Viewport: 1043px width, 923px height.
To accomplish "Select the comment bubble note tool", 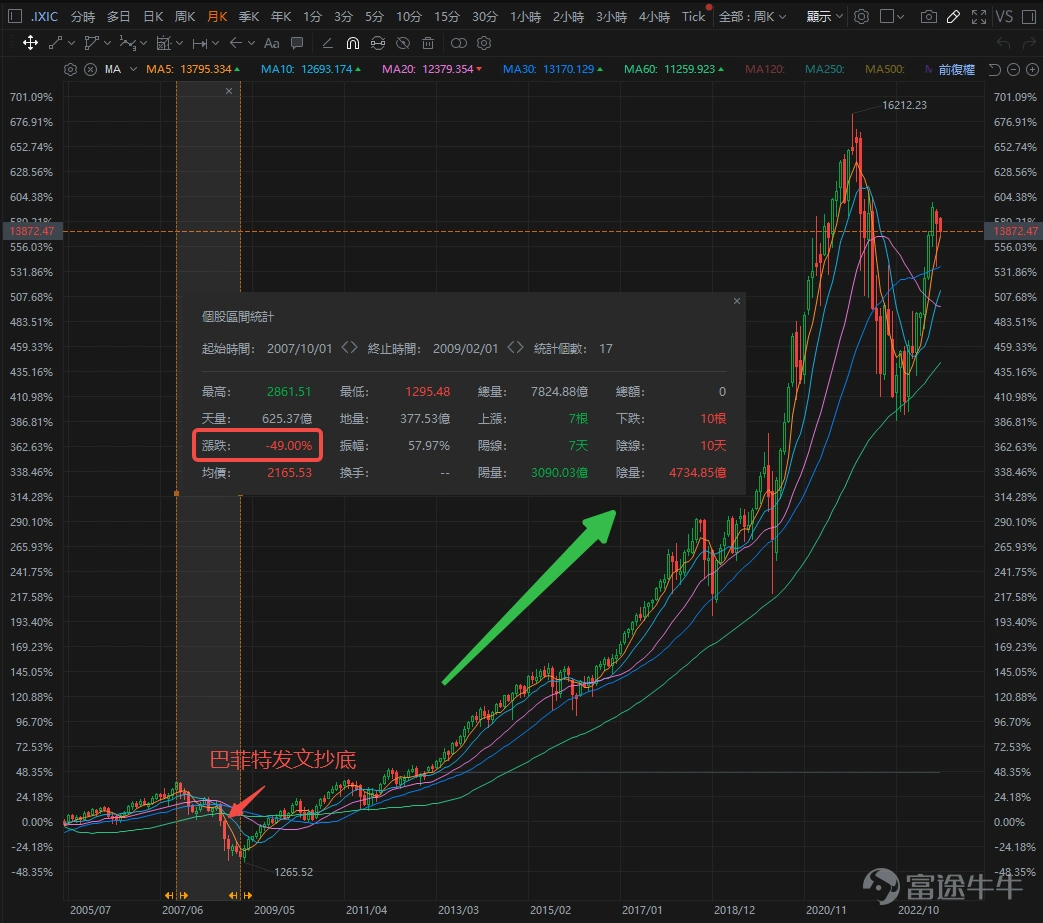I will click(x=297, y=43).
